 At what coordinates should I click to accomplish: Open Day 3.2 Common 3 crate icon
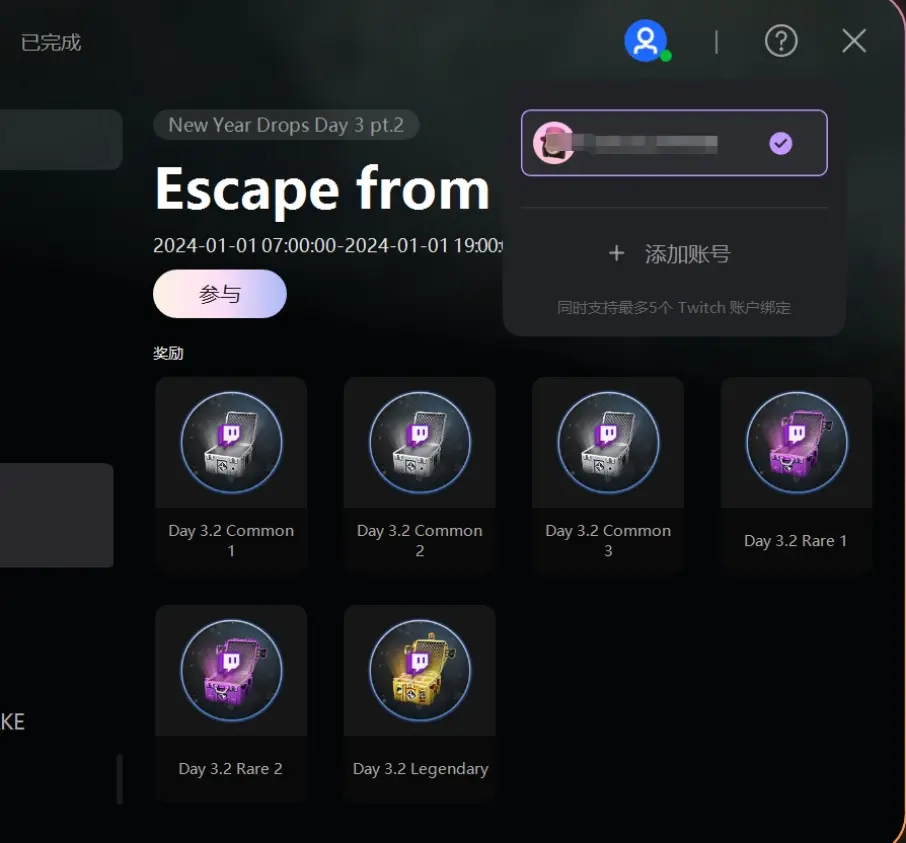tap(608, 442)
